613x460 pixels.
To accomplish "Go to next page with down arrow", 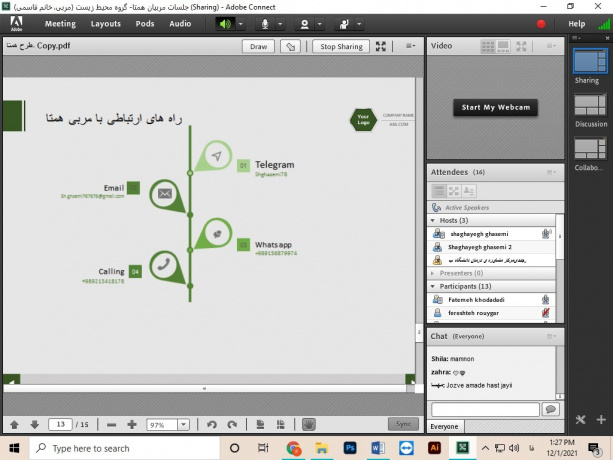I will click(x=35, y=424).
